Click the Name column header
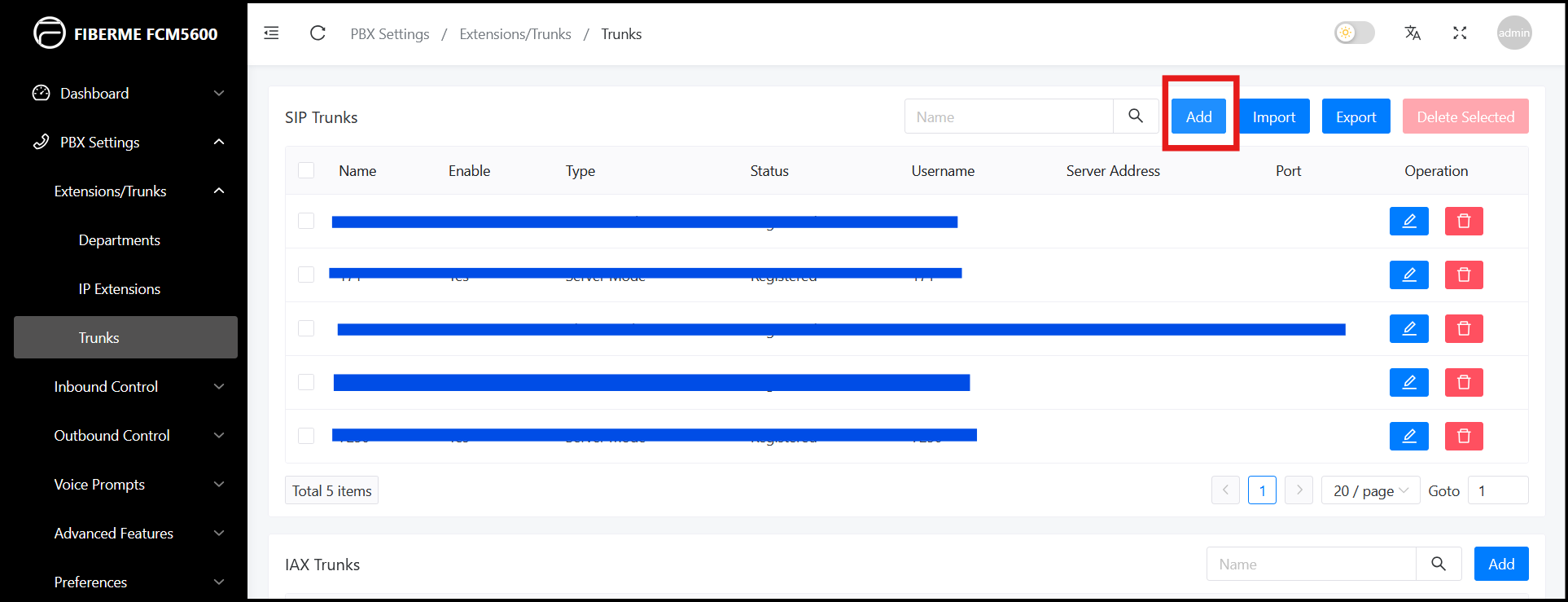Screen dimensions: 1568x602 (x=357, y=171)
